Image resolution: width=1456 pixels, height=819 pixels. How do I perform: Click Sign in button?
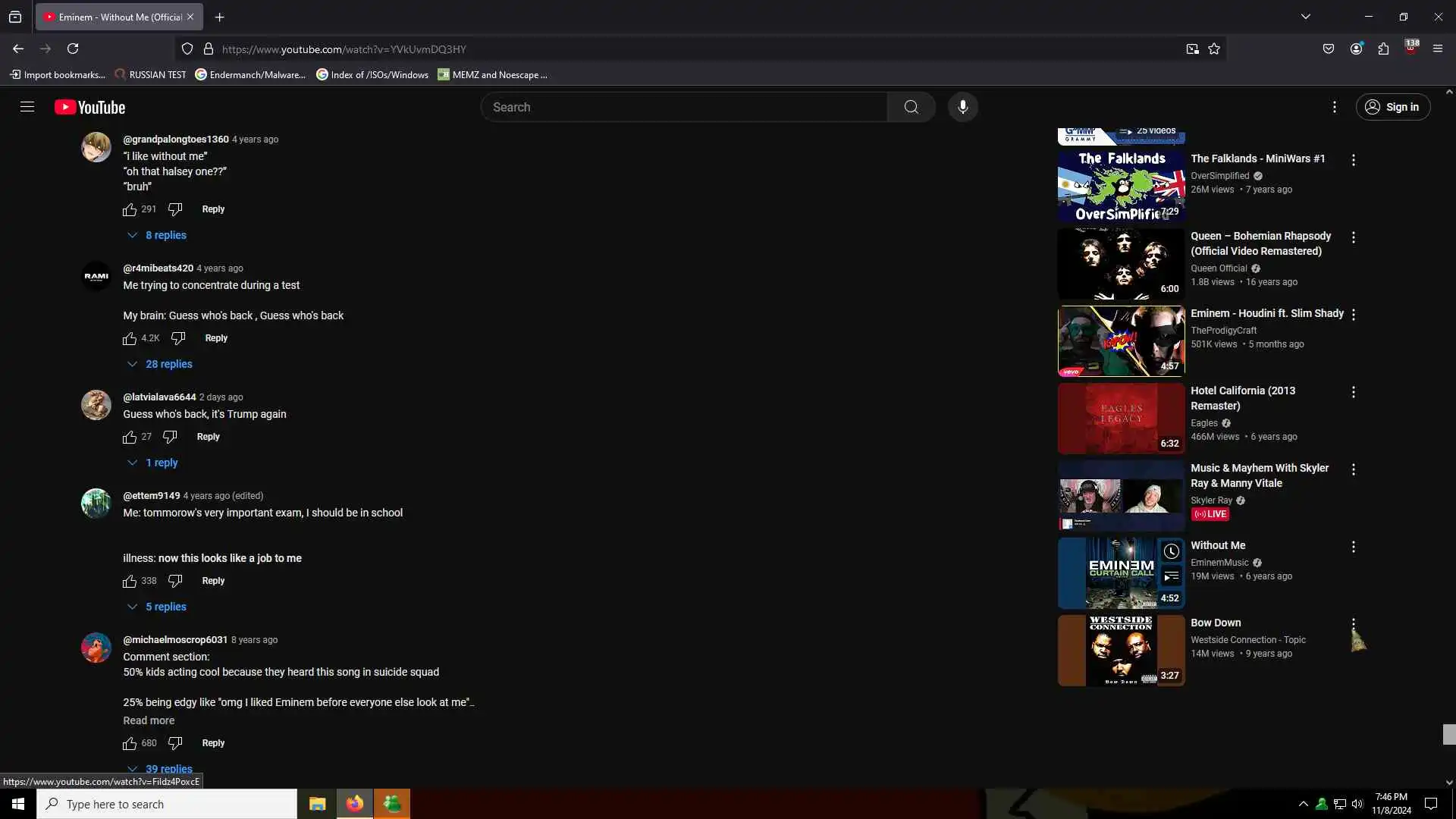(1393, 107)
